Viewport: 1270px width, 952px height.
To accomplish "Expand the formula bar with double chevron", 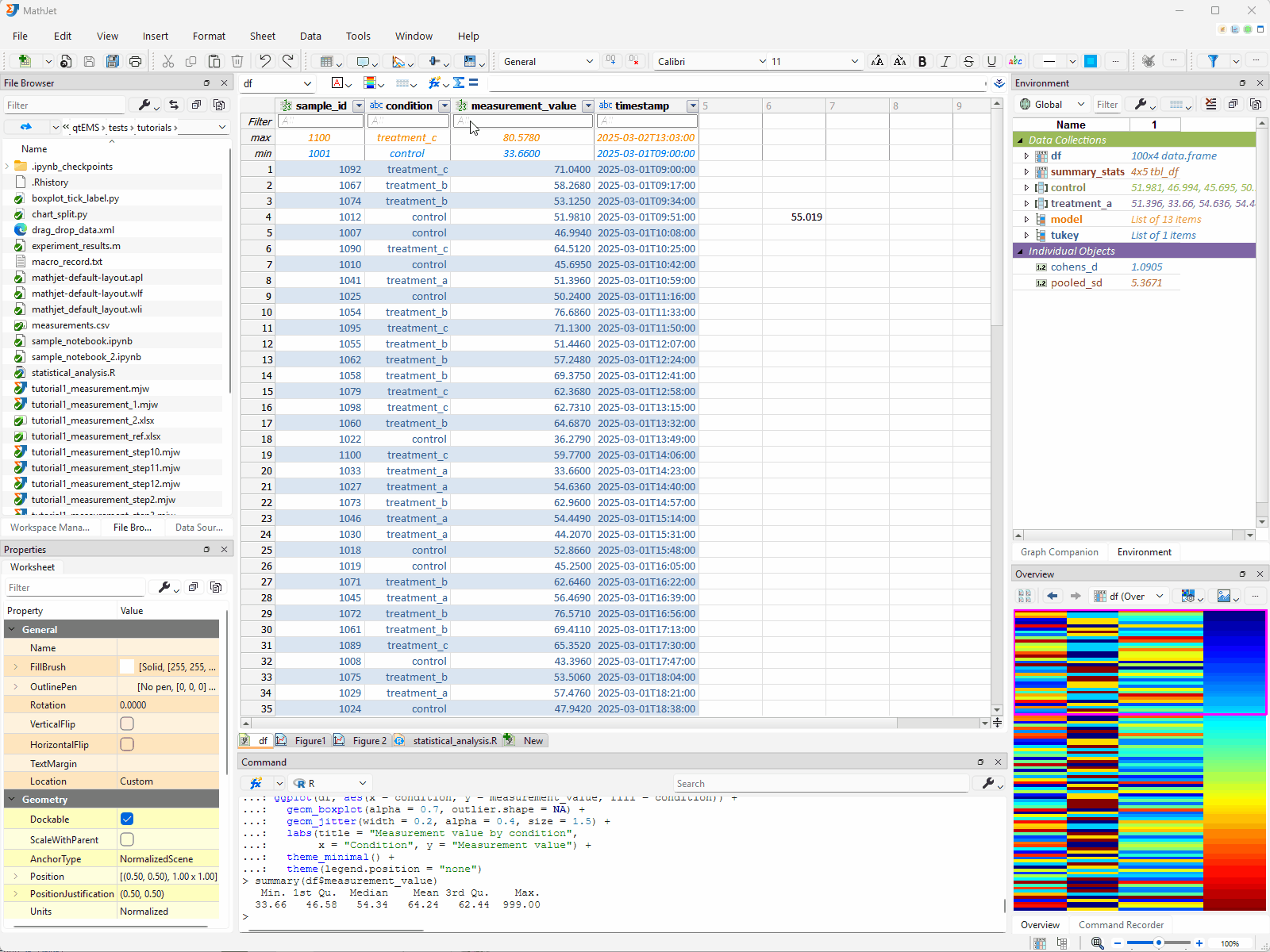I will (x=999, y=83).
